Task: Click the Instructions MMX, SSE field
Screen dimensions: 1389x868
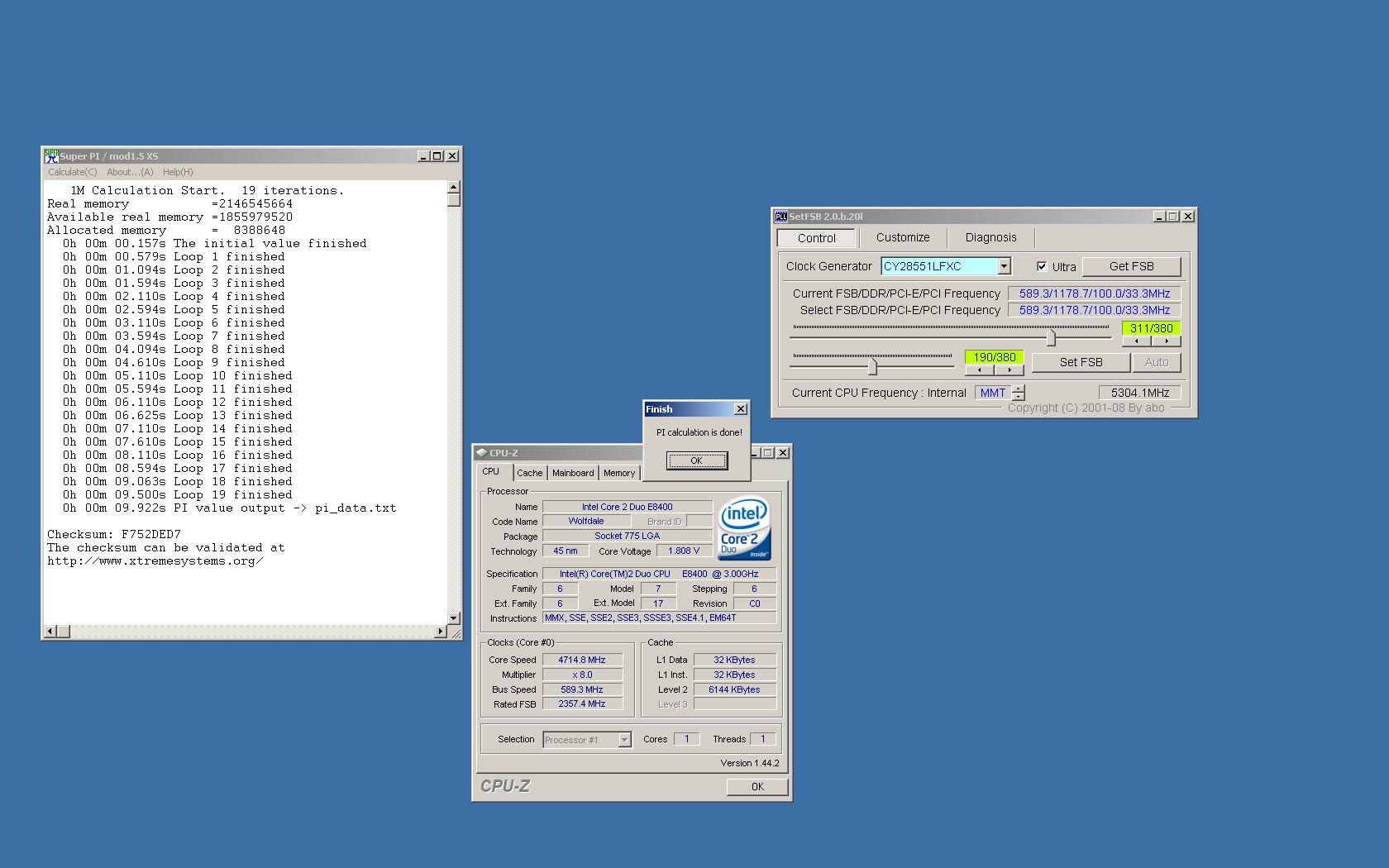Action: tap(659, 618)
